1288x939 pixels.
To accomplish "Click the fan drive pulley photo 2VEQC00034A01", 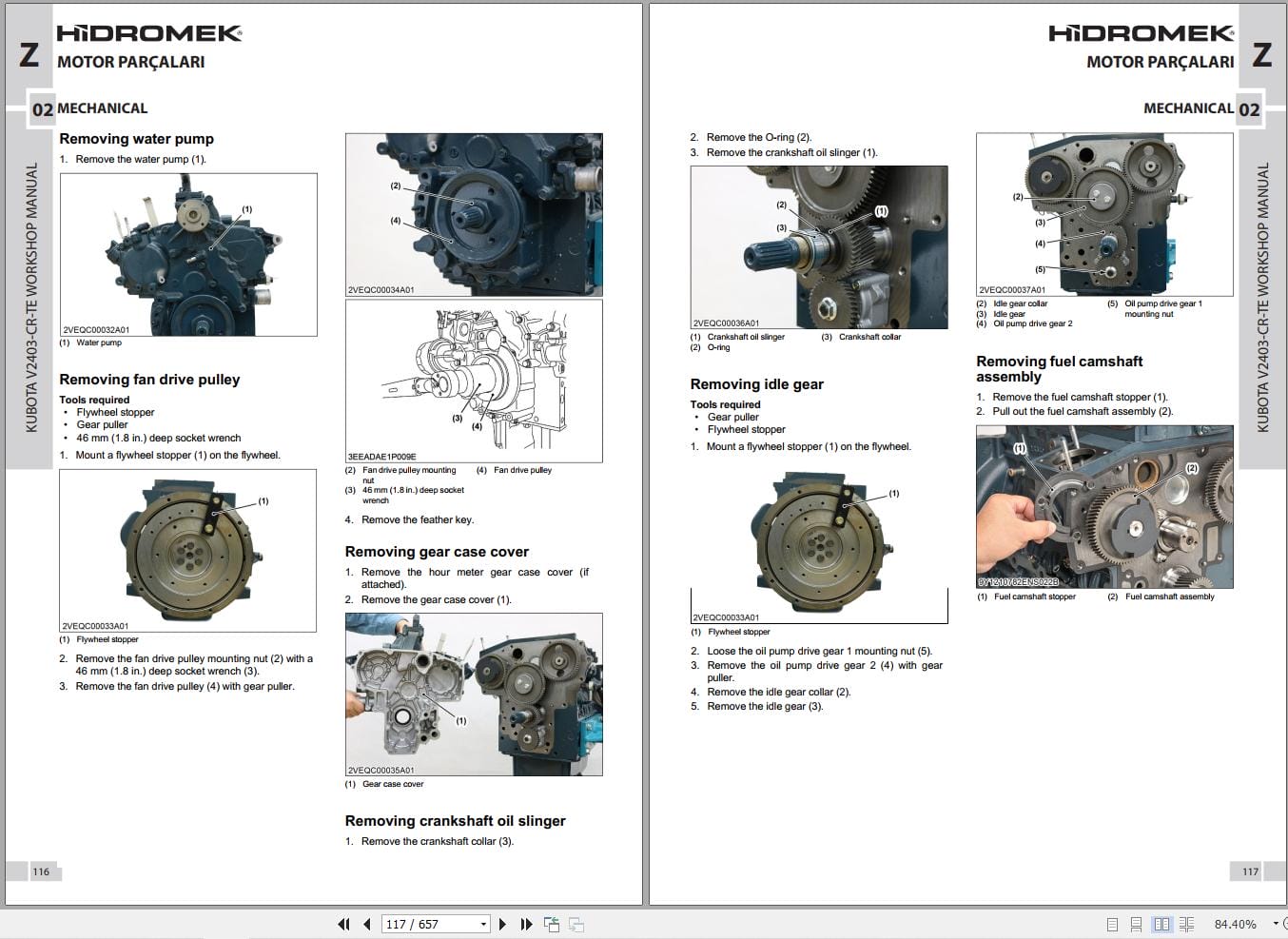I will (474, 215).
